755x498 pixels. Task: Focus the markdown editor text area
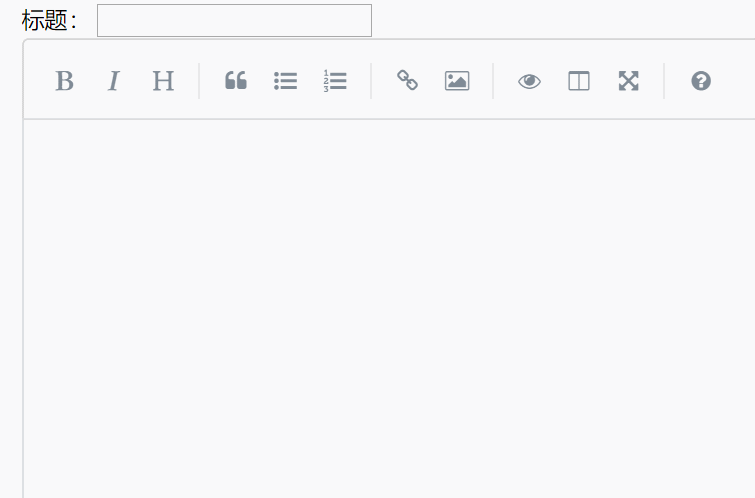pos(389,308)
